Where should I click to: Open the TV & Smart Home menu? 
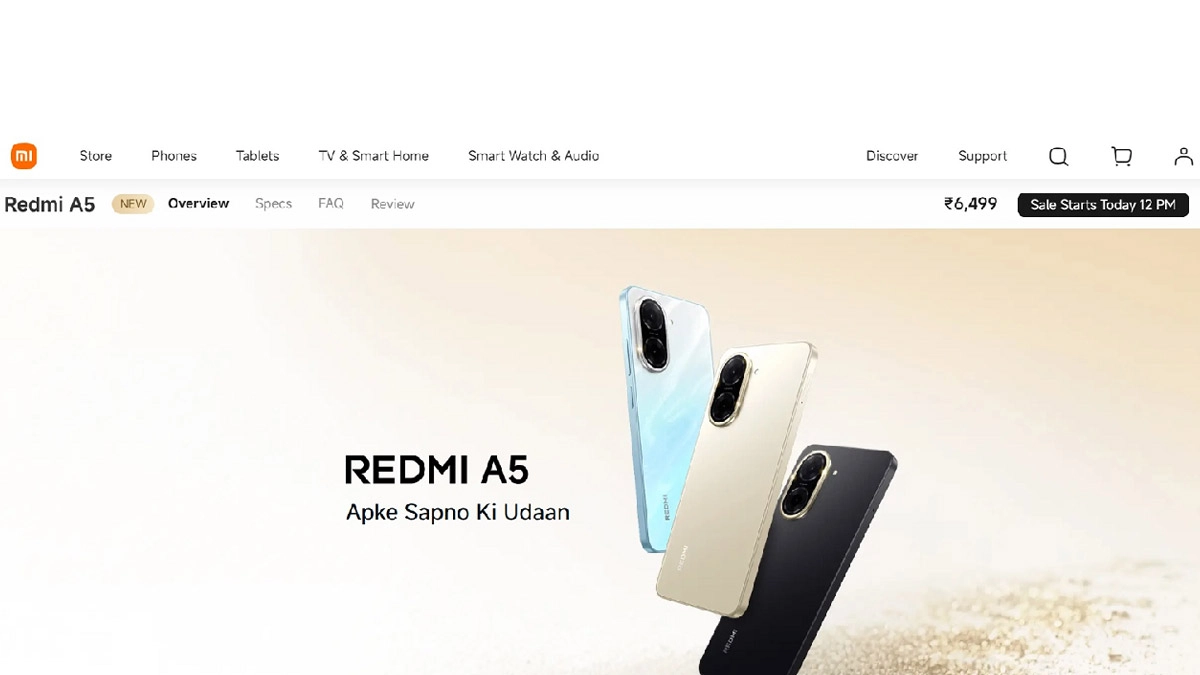pyautogui.click(x=374, y=156)
